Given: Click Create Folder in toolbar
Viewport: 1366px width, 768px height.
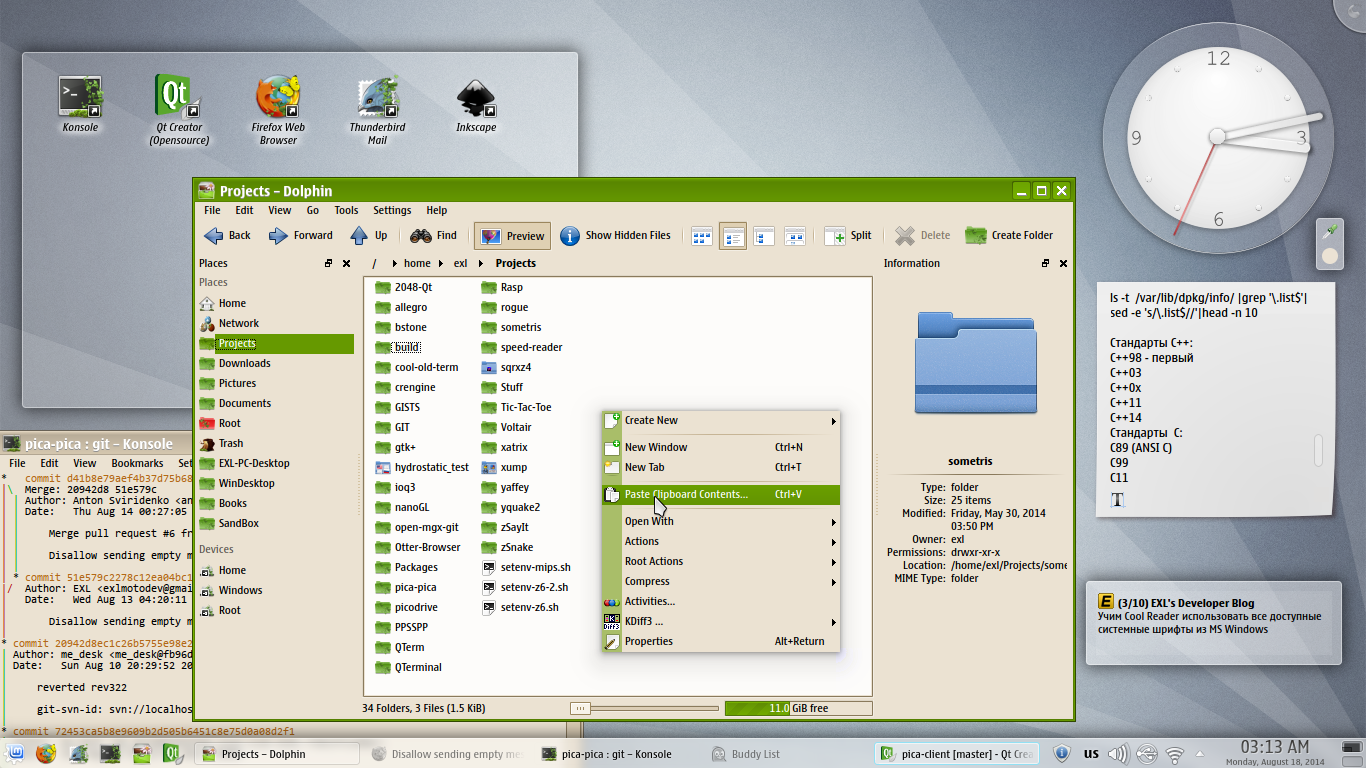Looking at the screenshot, I should 1009,236.
